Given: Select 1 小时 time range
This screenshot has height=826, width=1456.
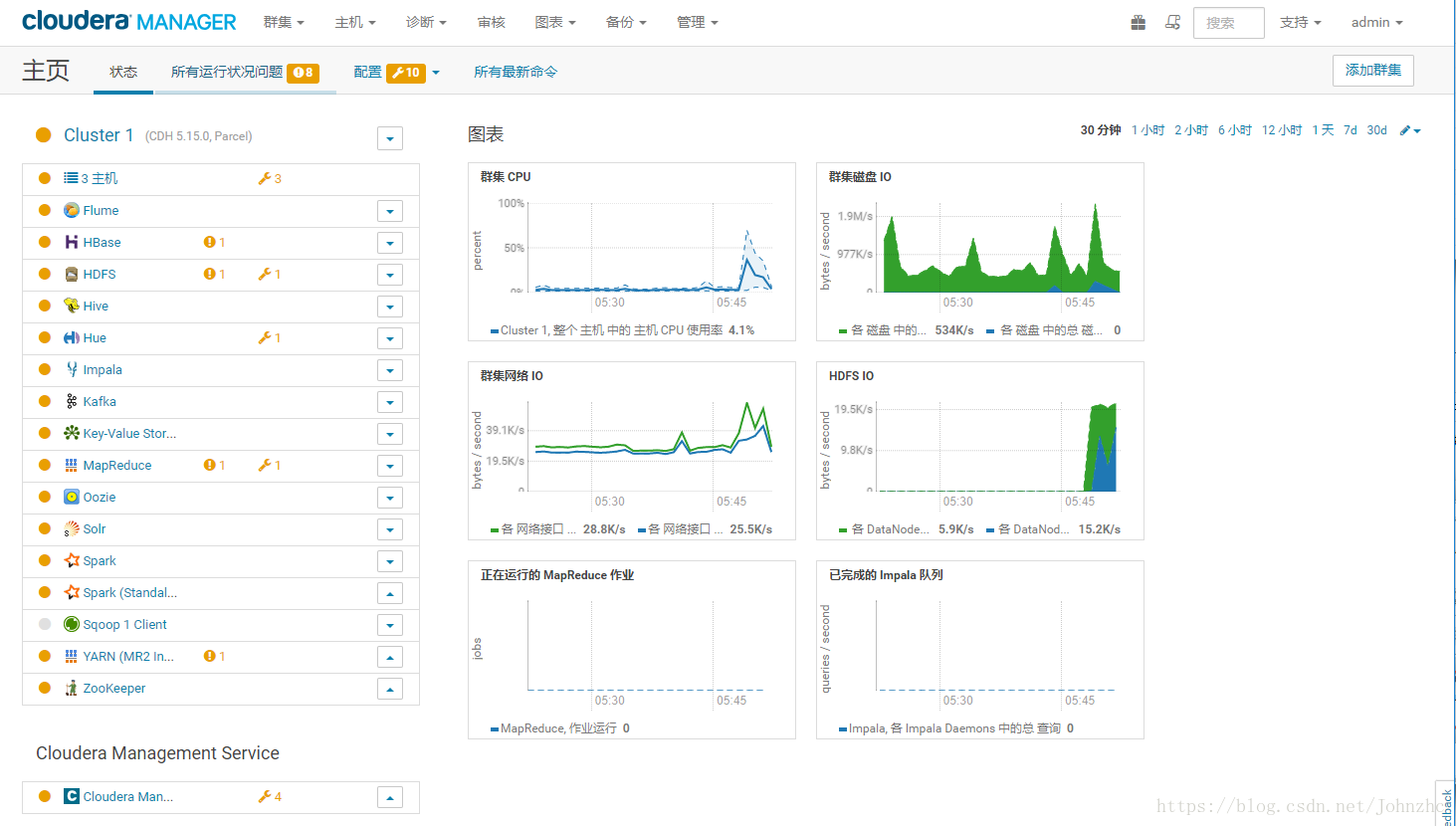Looking at the screenshot, I should 1148,130.
